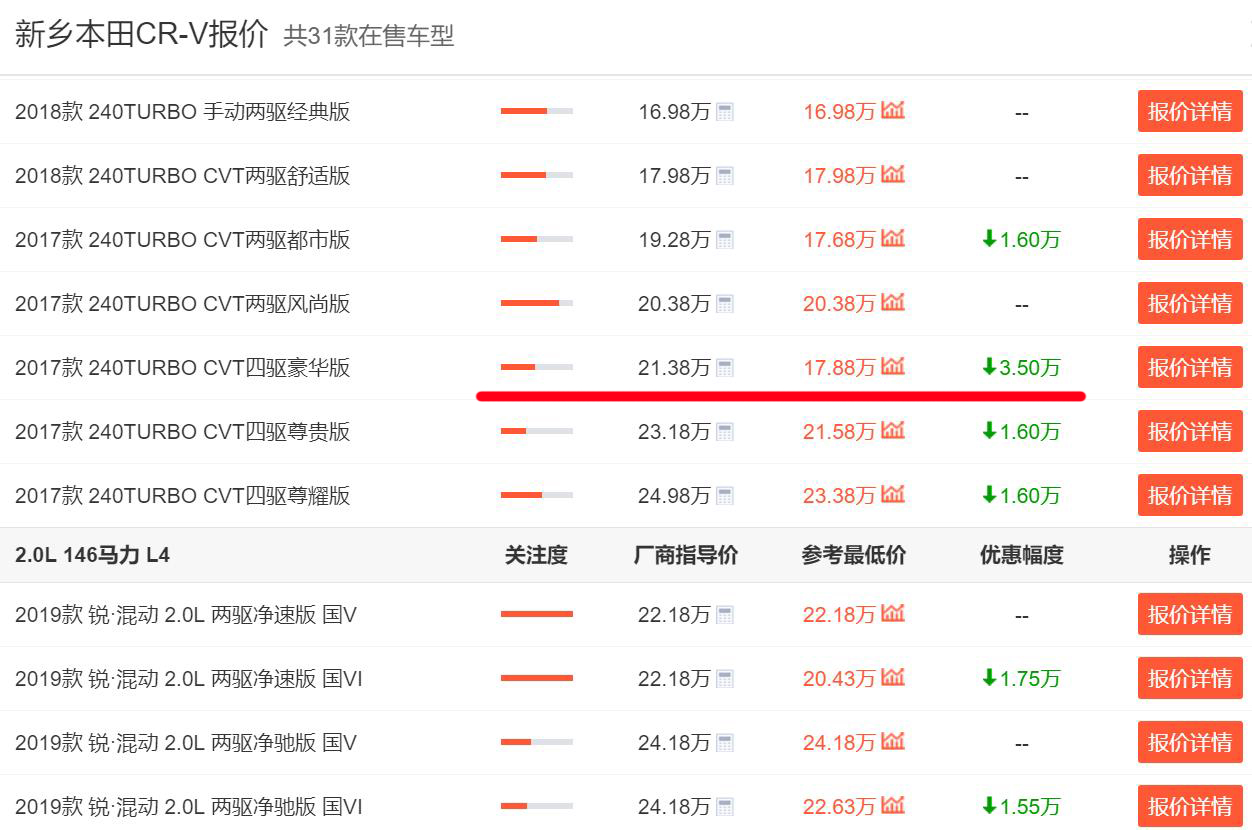This screenshot has width=1252, height=830.
Task: Open 2017款 240TURBO CVT四驱尊贵版 model link
Action: (183, 432)
